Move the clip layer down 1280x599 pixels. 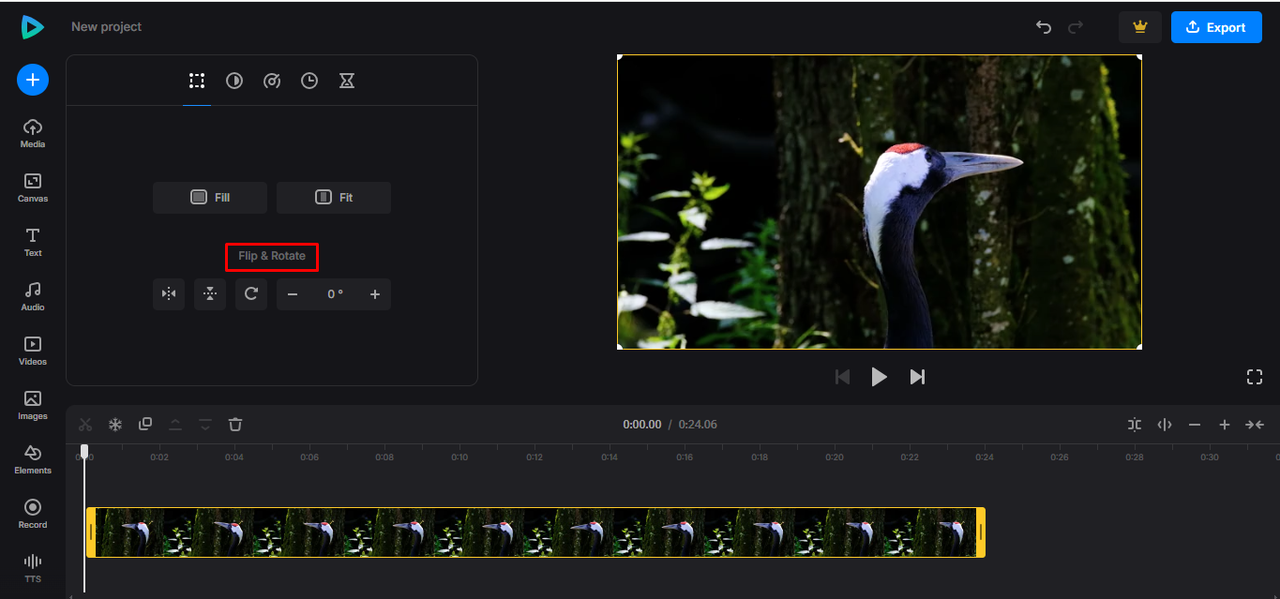pos(205,424)
